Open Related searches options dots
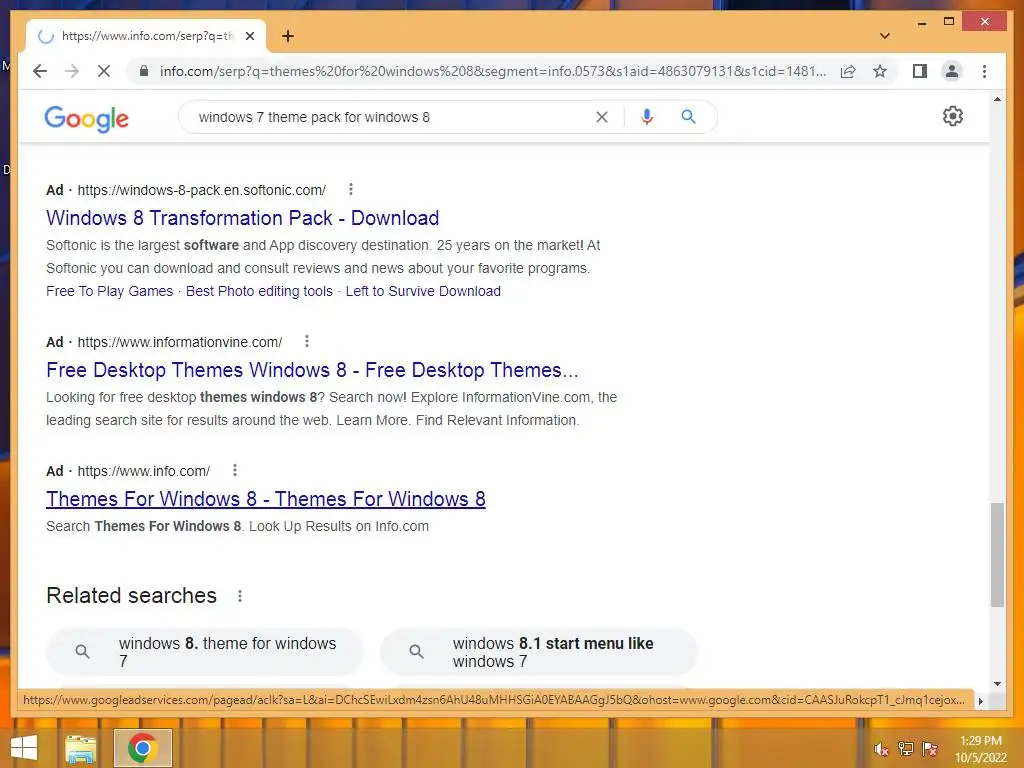 (x=240, y=596)
